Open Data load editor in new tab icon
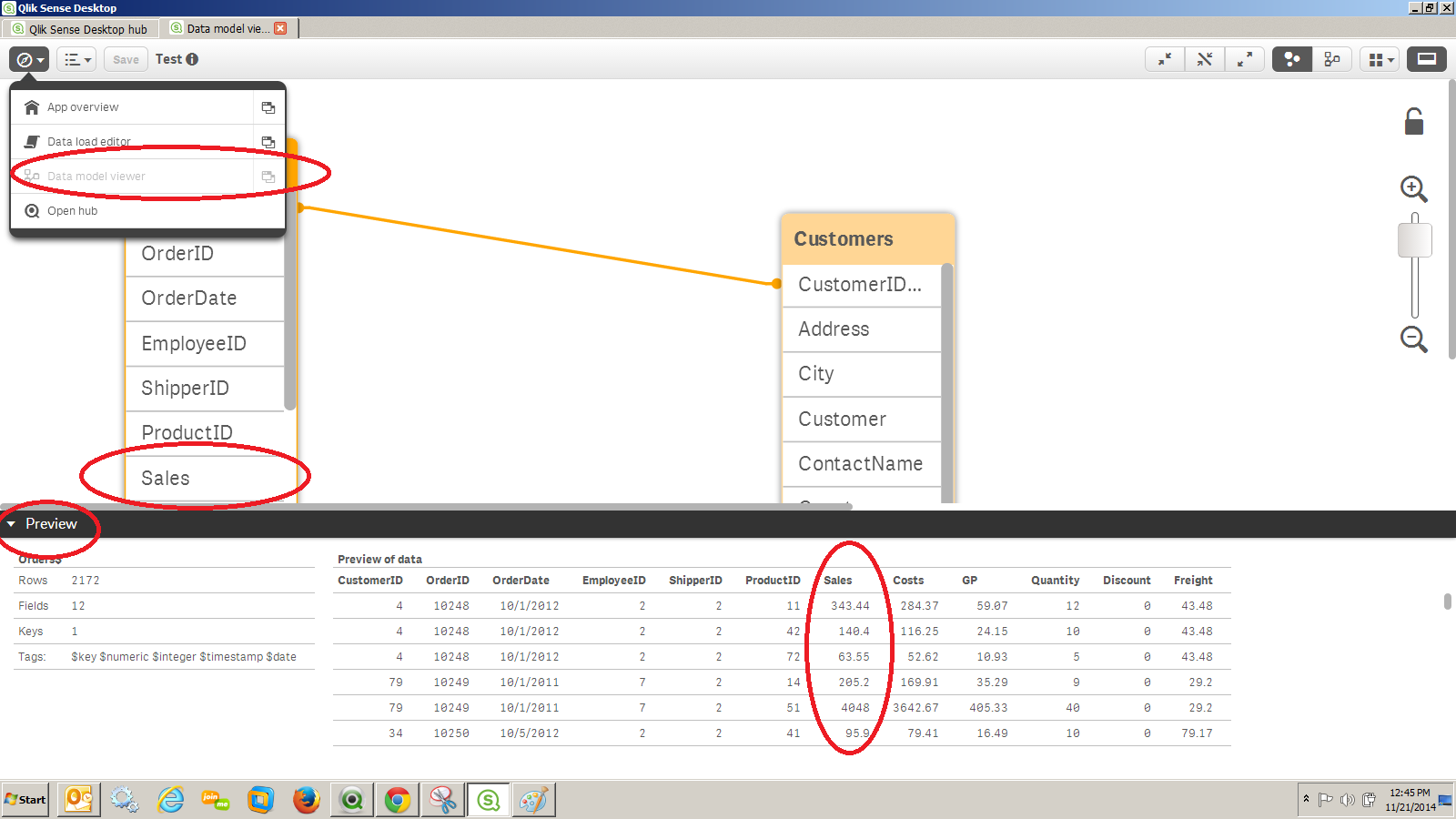The image size is (1456, 819). (268, 142)
